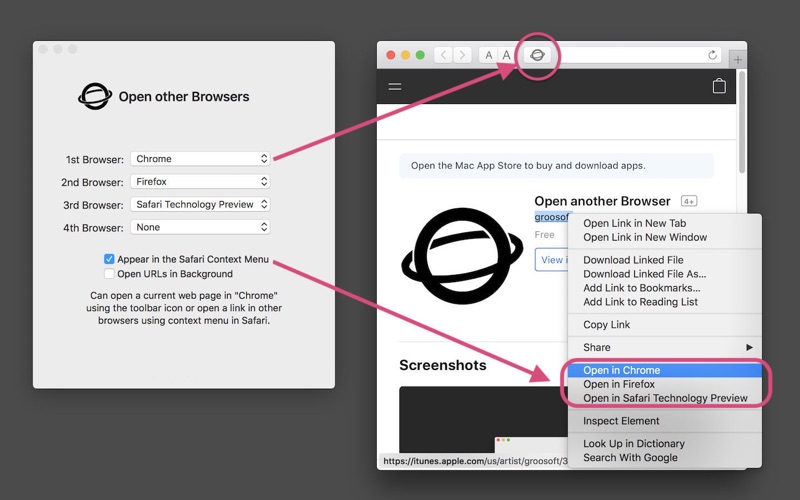Open the 3rd Browser Safari Technology Preview dropdown
This screenshot has height=500, width=800.
click(200, 204)
